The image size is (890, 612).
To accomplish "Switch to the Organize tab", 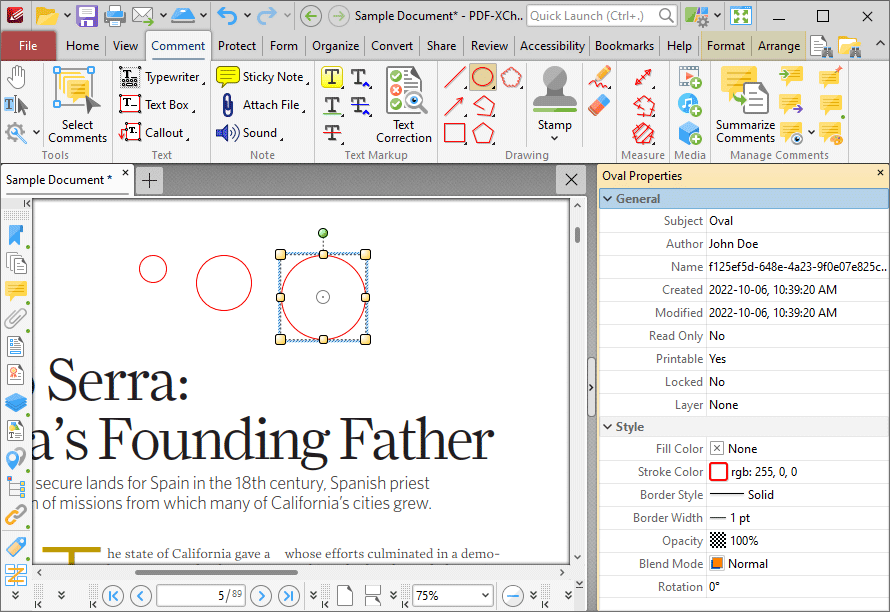I will [x=335, y=46].
